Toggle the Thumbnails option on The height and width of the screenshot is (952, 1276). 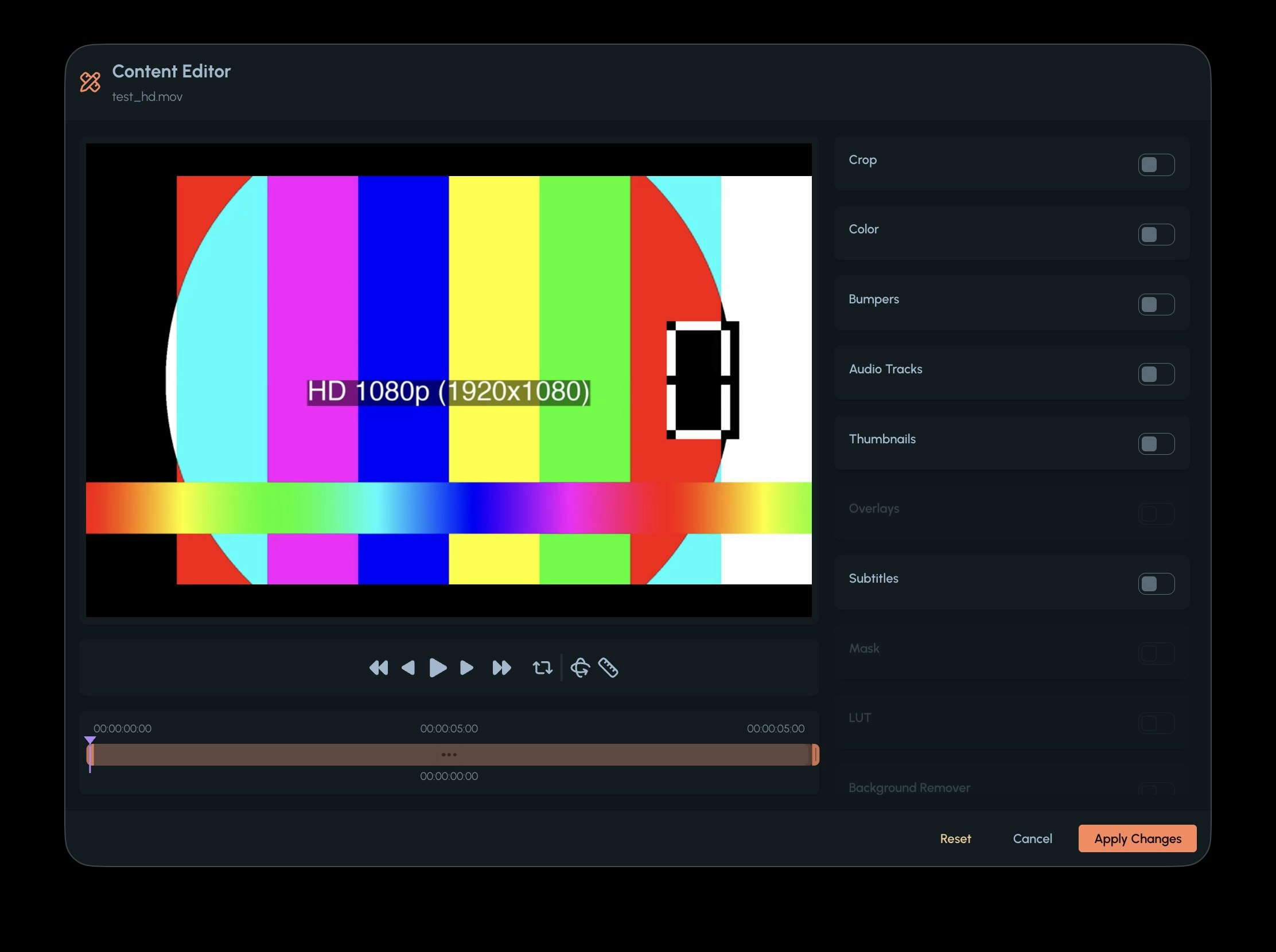coord(1156,444)
